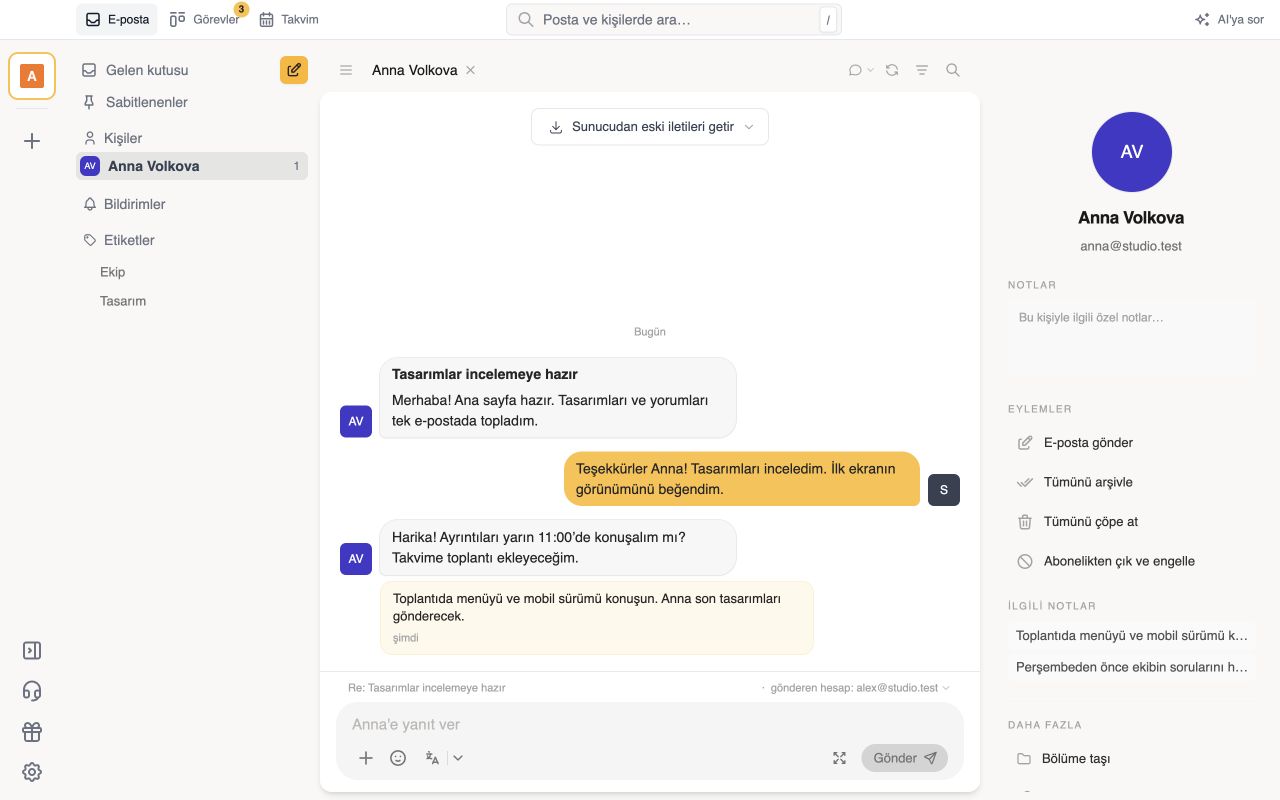1280x800 pixels.
Task: Switch to the Görevler tab
Action: (204, 19)
